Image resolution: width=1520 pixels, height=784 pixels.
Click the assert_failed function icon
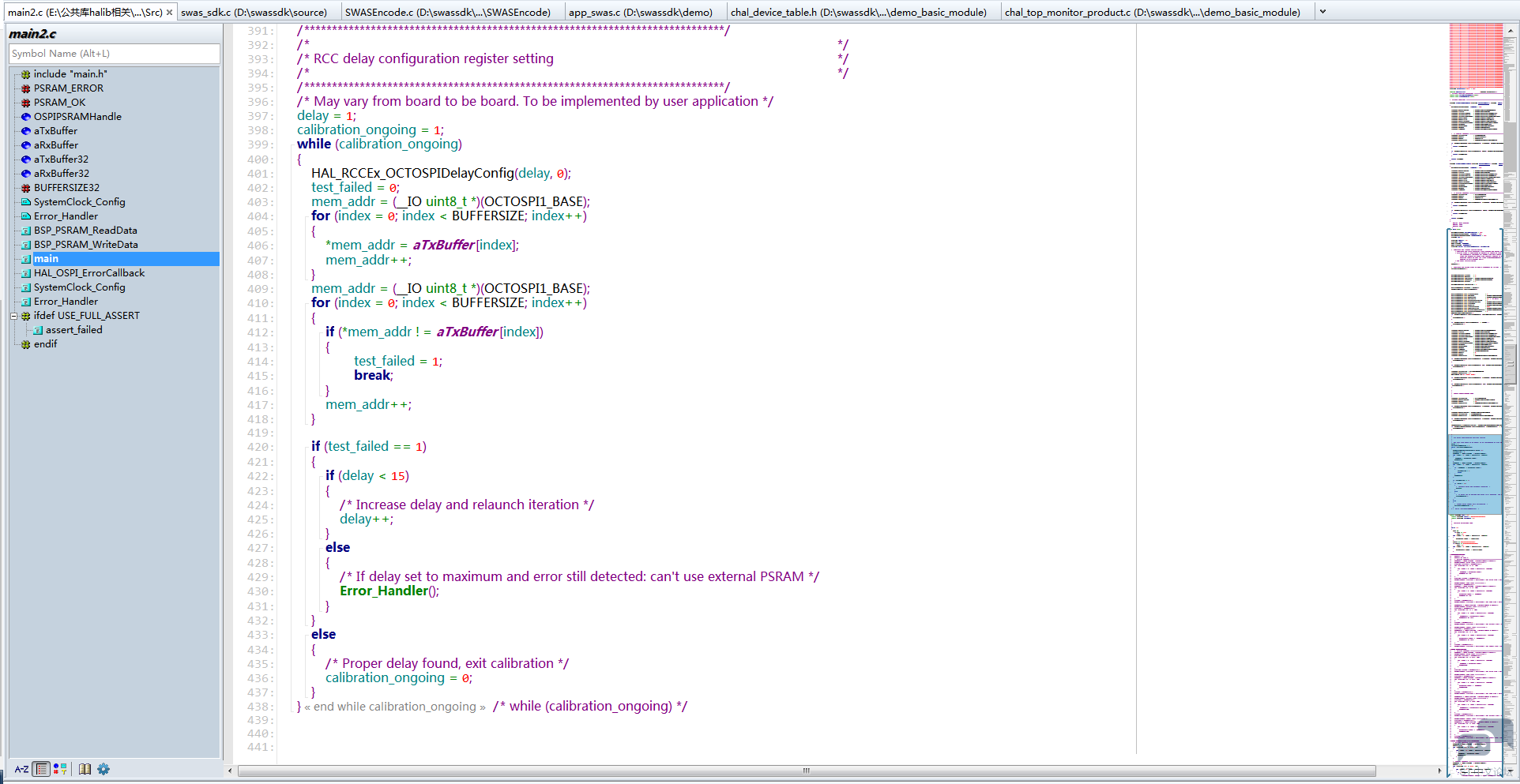pos(38,330)
